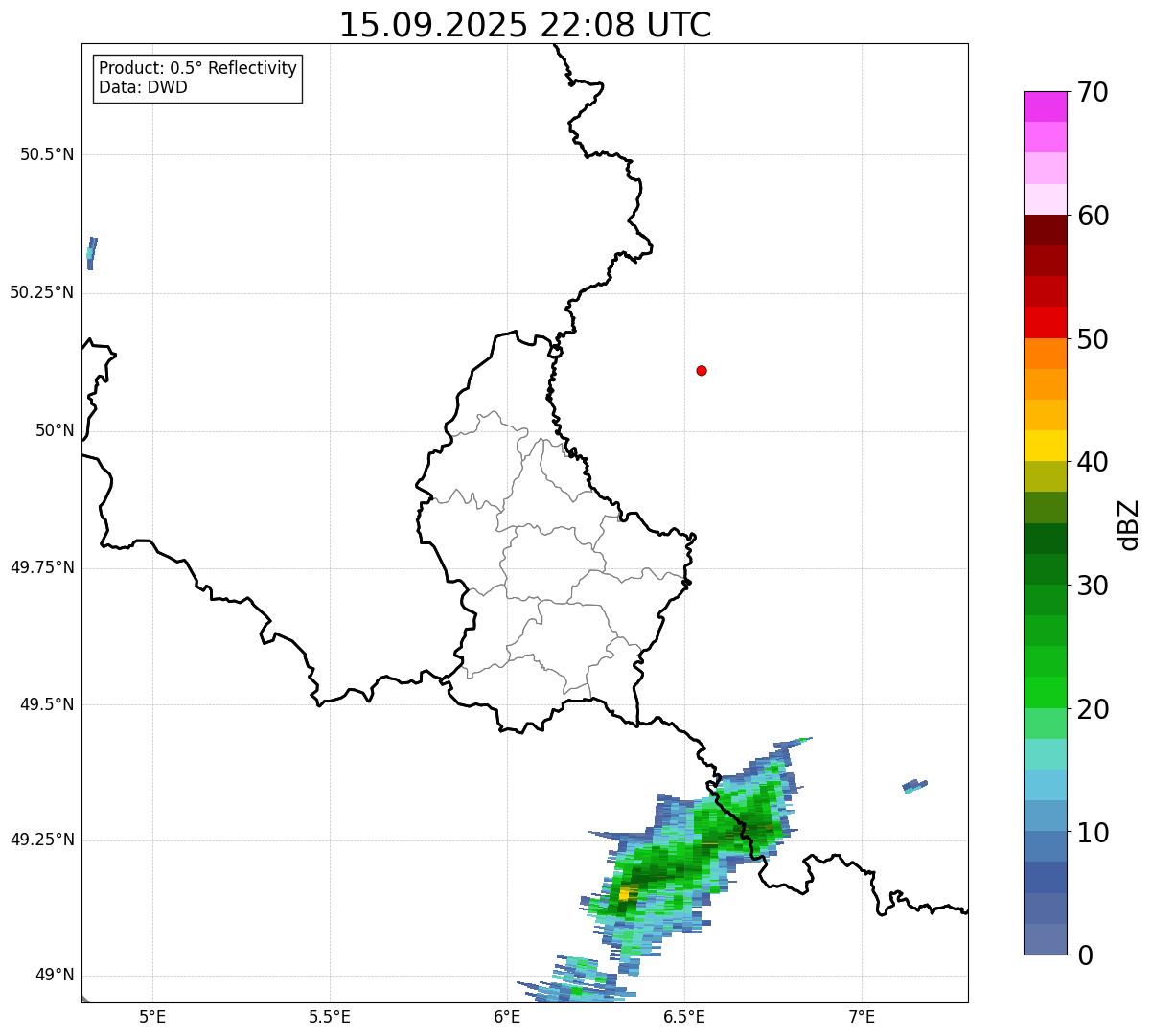The height and width of the screenshot is (1036, 1152).
Task: Click the small radar echo near 7.15°E
Action: pyautogui.click(x=914, y=786)
